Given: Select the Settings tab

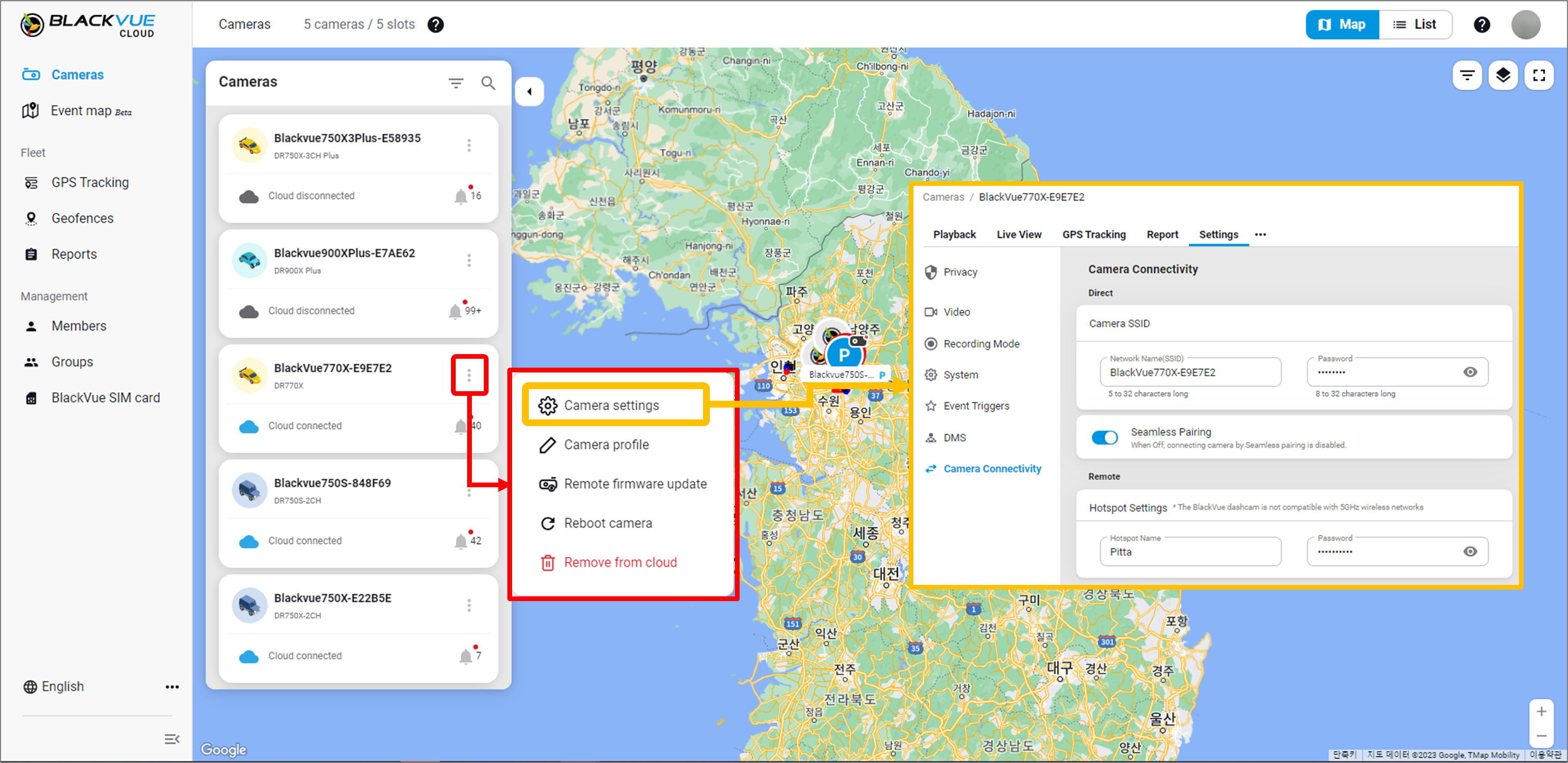Looking at the screenshot, I should point(1218,234).
